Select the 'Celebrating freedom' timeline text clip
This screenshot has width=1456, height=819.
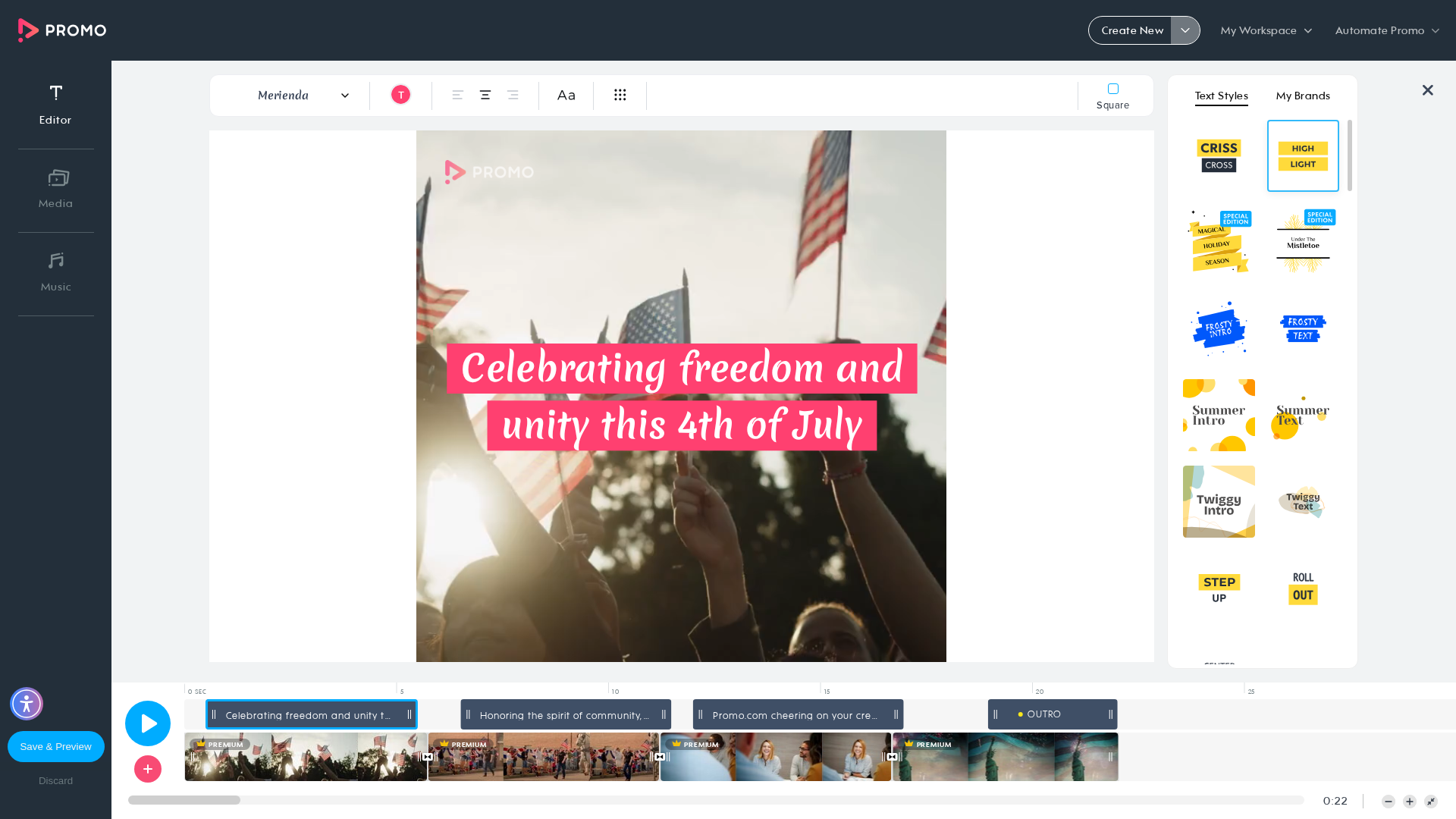(x=312, y=714)
